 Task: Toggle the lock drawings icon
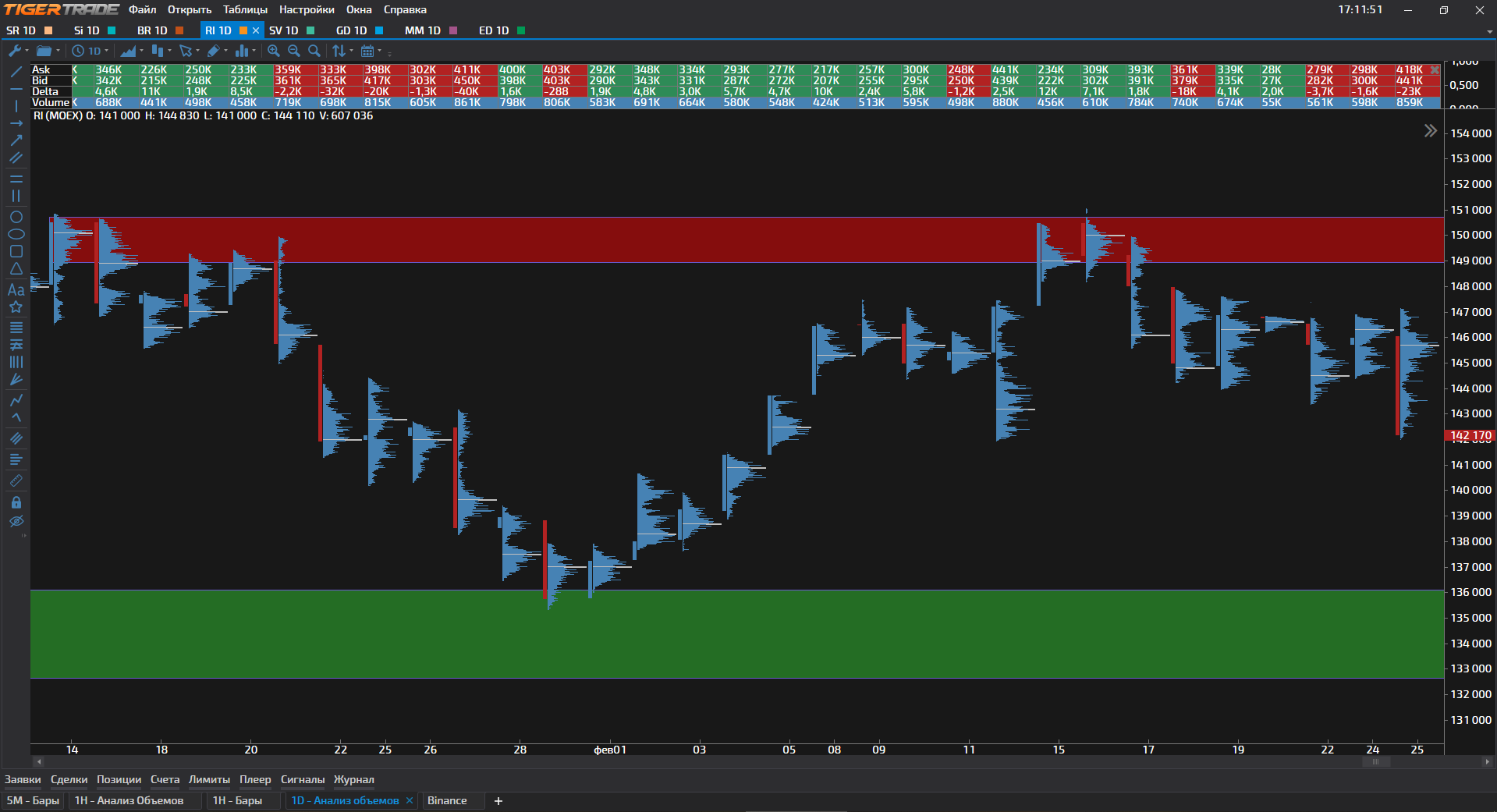[x=16, y=502]
